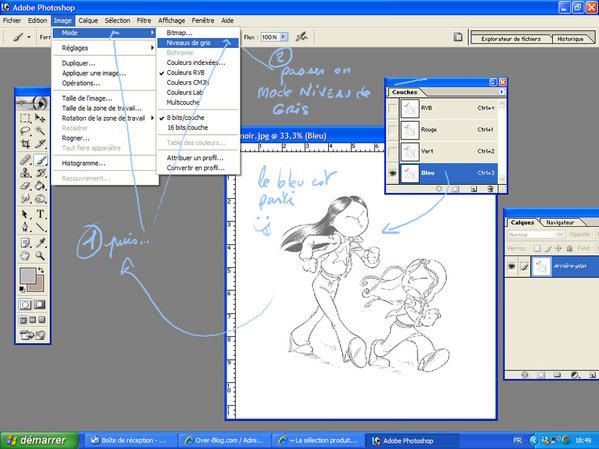Select the Slice tool
This screenshot has width=599, height=449.
click(40, 144)
